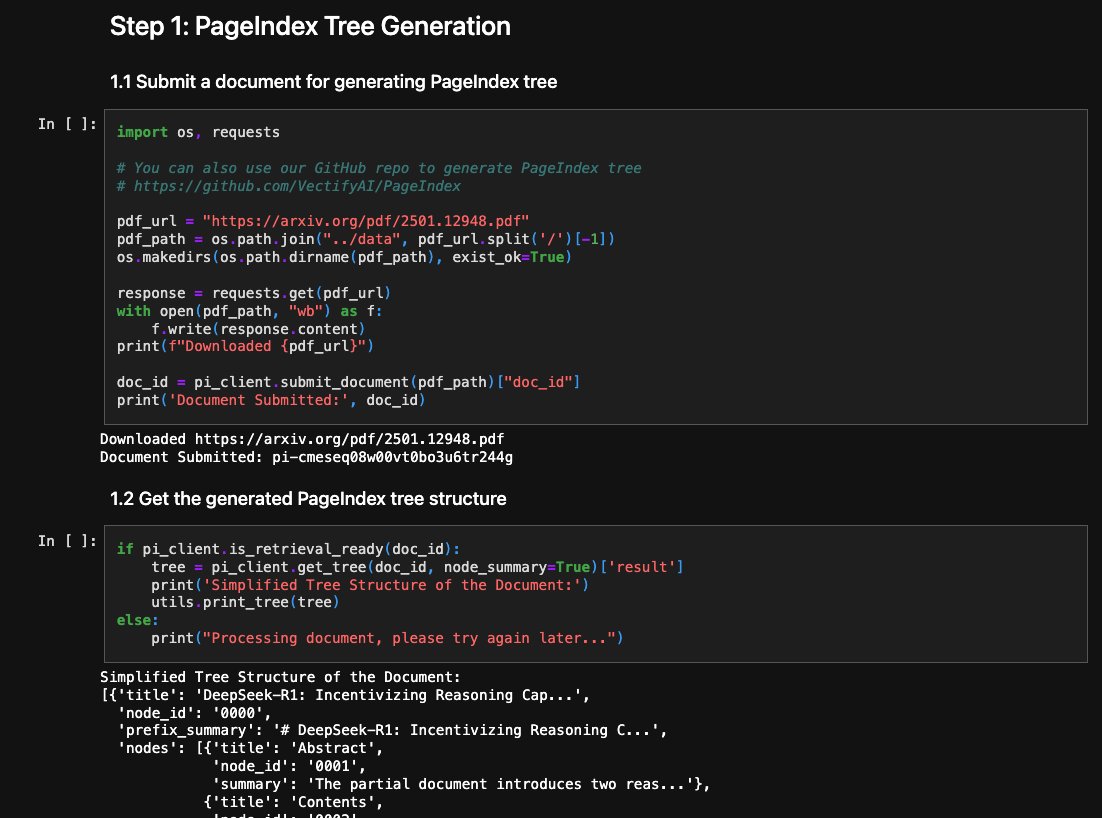
Task: Click the "Step 1: PageIndex Tree Generation" heading
Action: 310,27
